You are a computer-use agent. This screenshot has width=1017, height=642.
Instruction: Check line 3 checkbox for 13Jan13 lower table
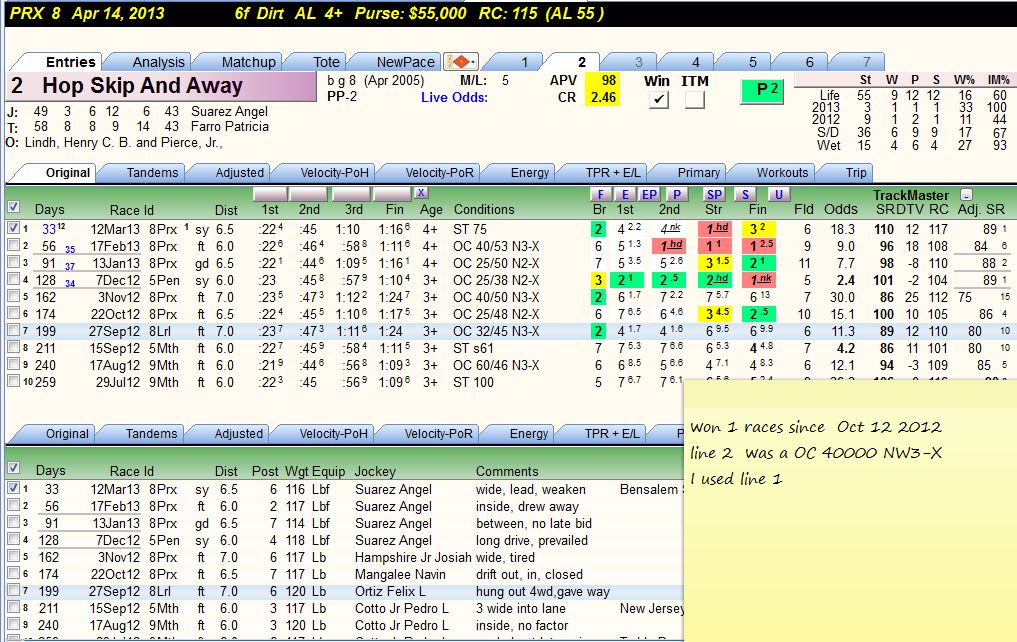[x=14, y=521]
